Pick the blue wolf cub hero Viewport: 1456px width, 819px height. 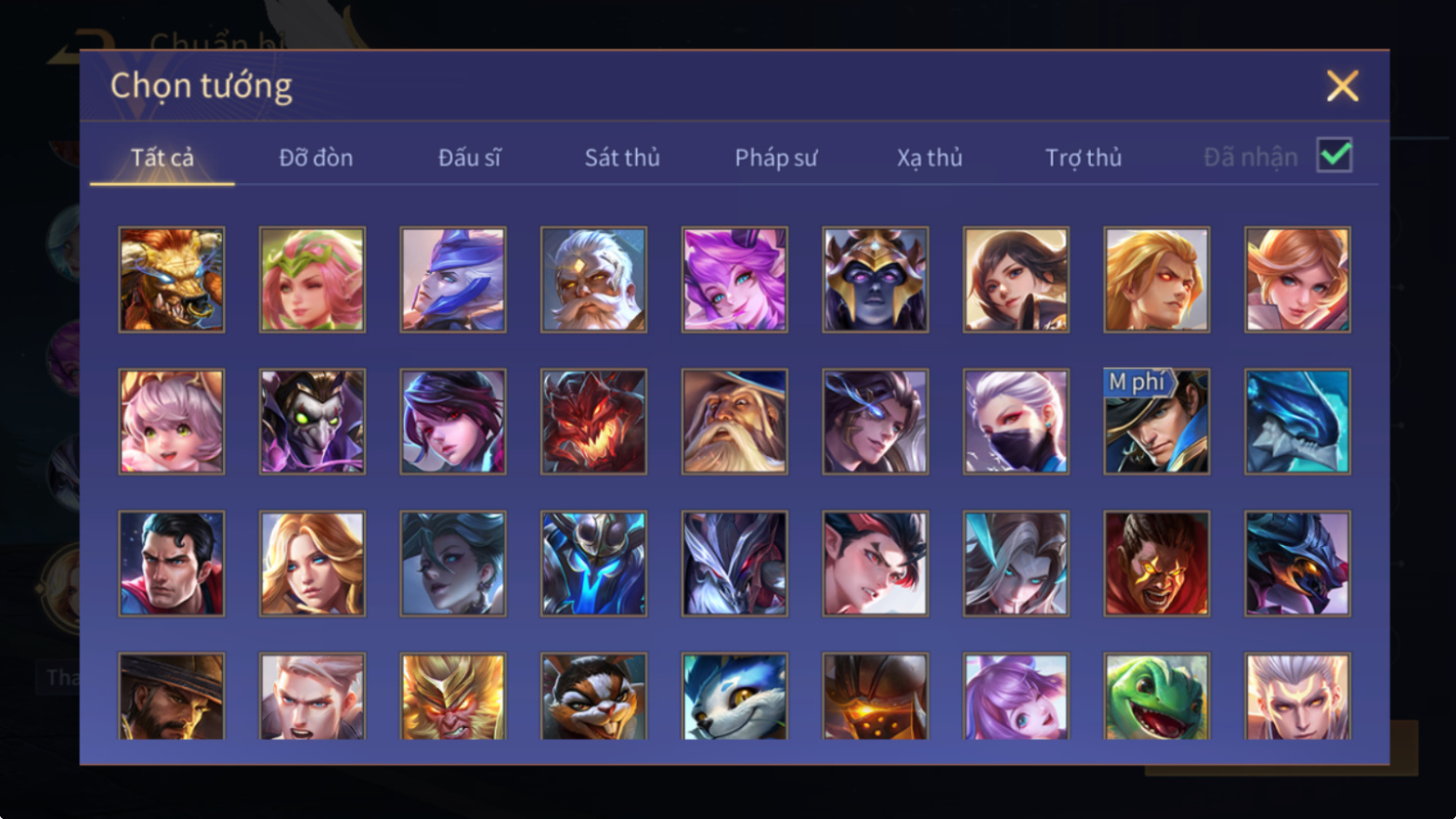(x=735, y=696)
